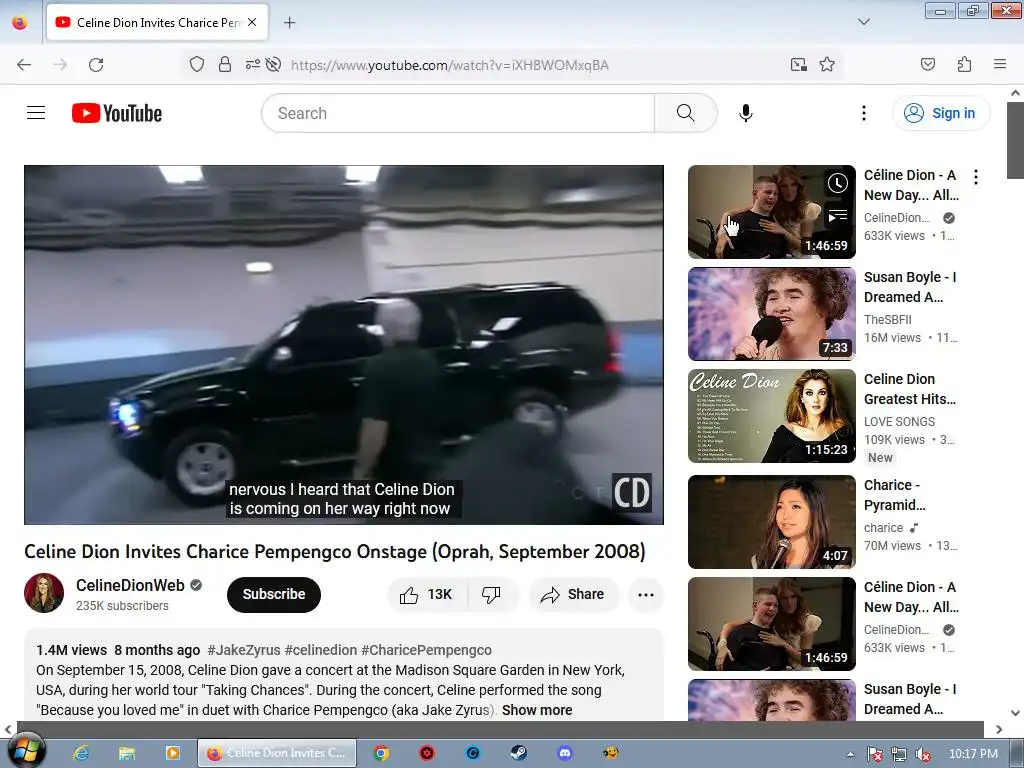1024x768 pixels.
Task: Open site permissions icon in address bar
Action: (253, 65)
